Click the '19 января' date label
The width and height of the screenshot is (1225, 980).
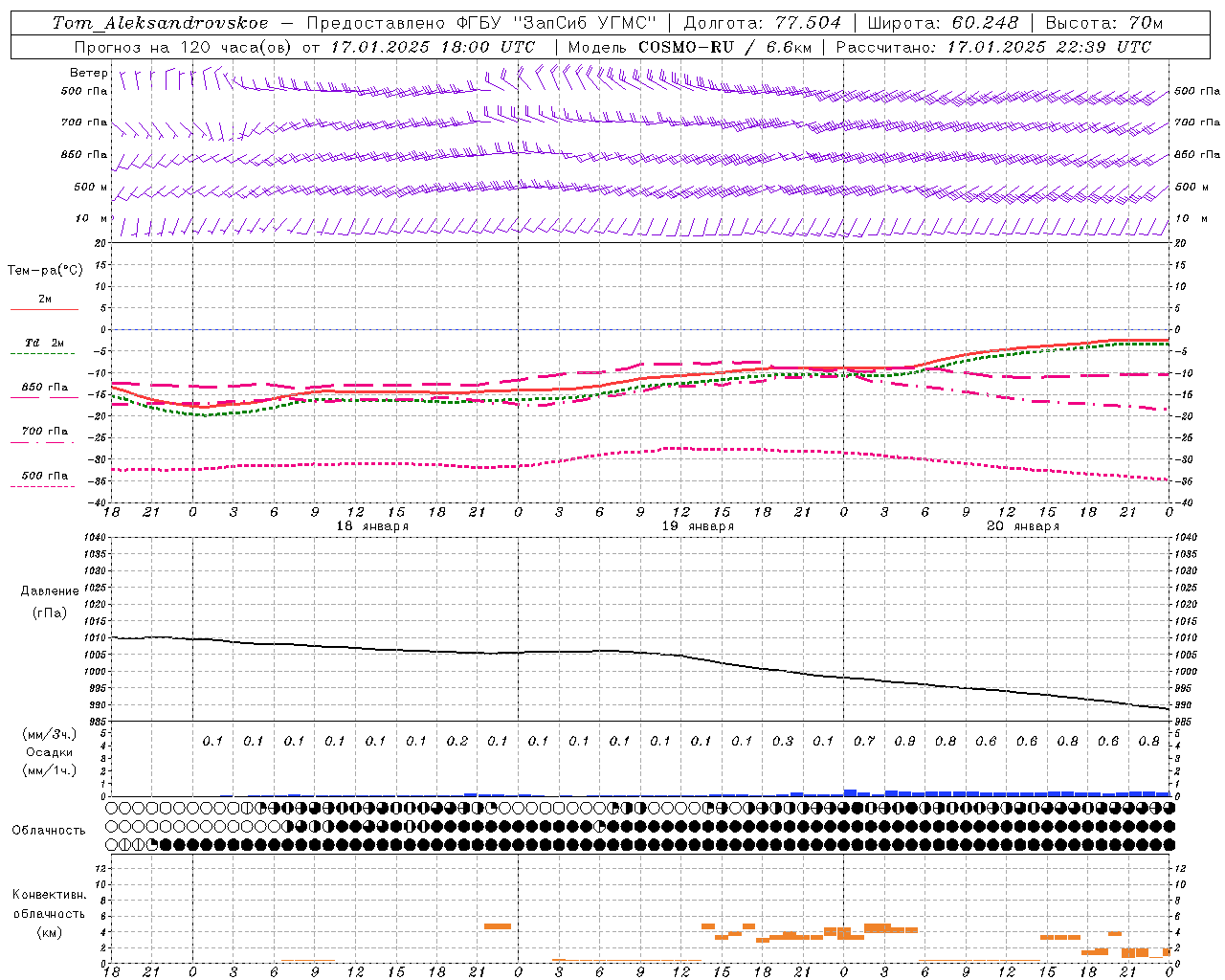[x=698, y=526]
